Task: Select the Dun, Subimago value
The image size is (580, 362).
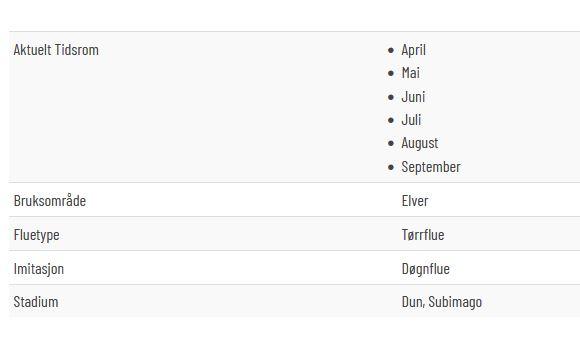Action: pyautogui.click(x=442, y=302)
